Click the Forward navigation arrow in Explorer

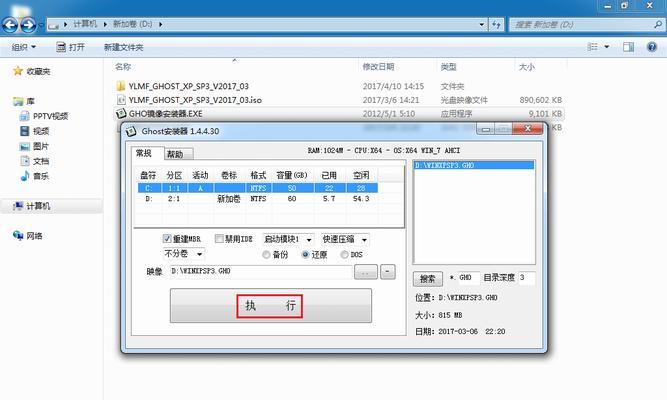[28, 25]
